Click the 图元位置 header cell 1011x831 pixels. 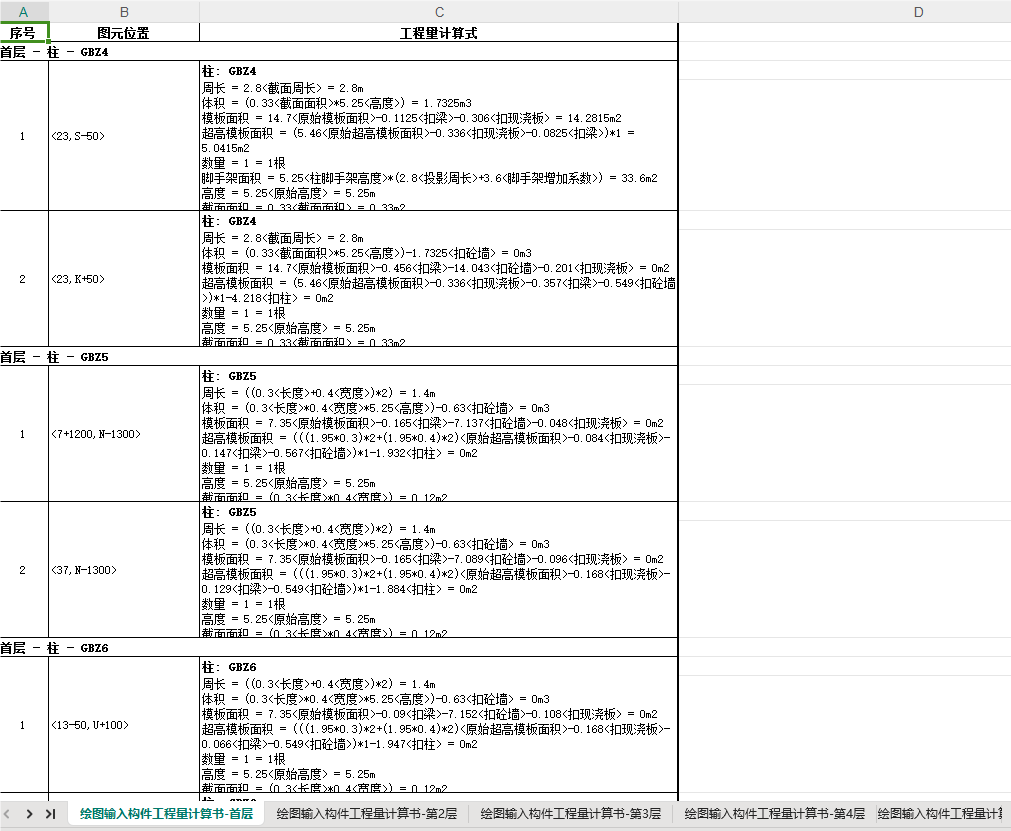124,33
